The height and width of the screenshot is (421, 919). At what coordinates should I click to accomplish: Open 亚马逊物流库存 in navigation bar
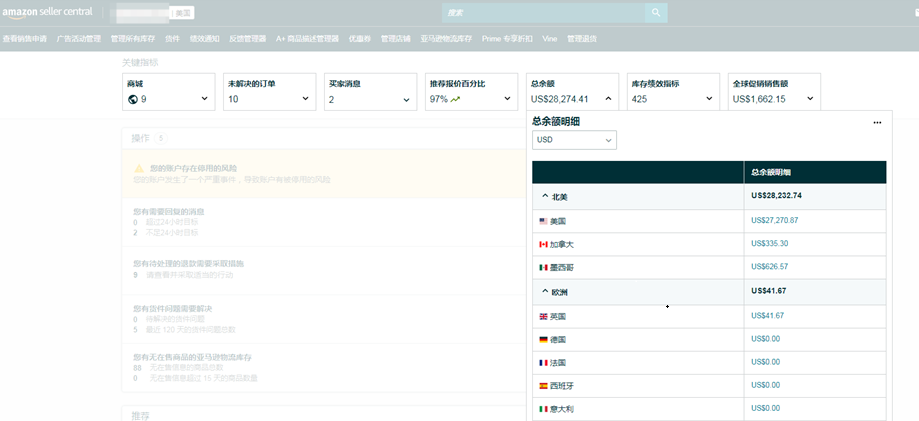click(x=446, y=39)
